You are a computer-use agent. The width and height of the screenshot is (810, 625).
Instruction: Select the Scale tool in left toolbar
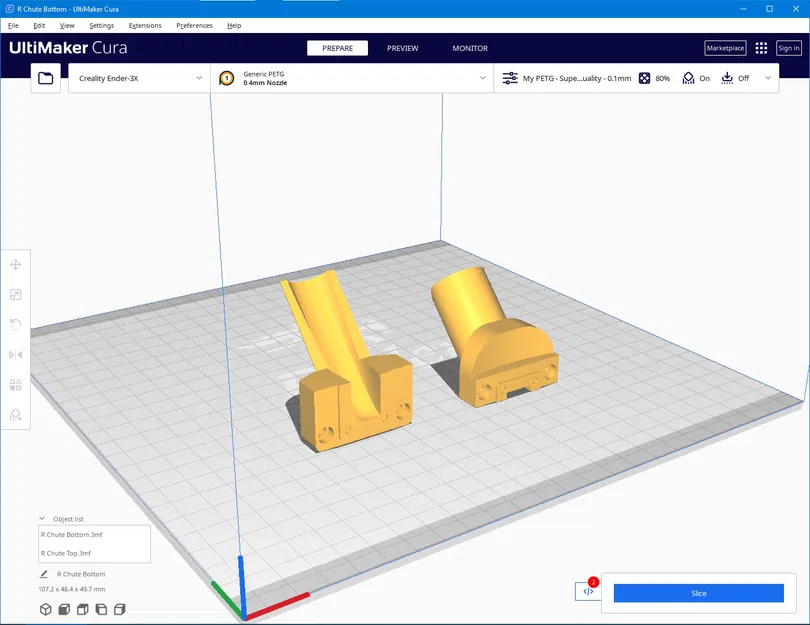click(x=15, y=295)
